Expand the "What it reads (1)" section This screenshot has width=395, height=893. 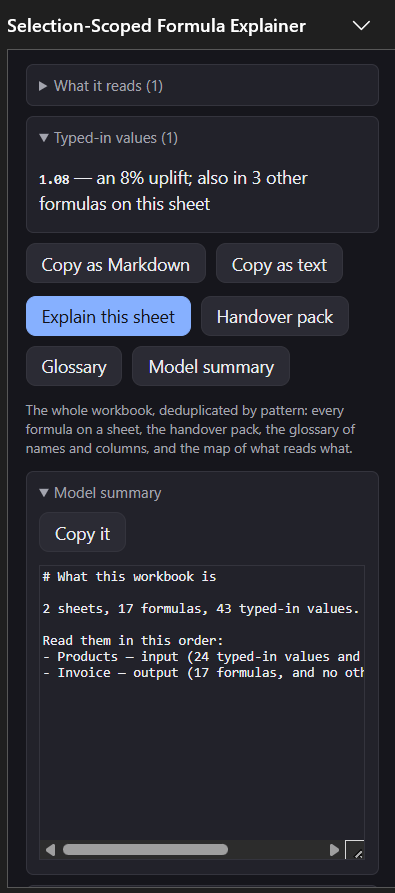click(202, 85)
